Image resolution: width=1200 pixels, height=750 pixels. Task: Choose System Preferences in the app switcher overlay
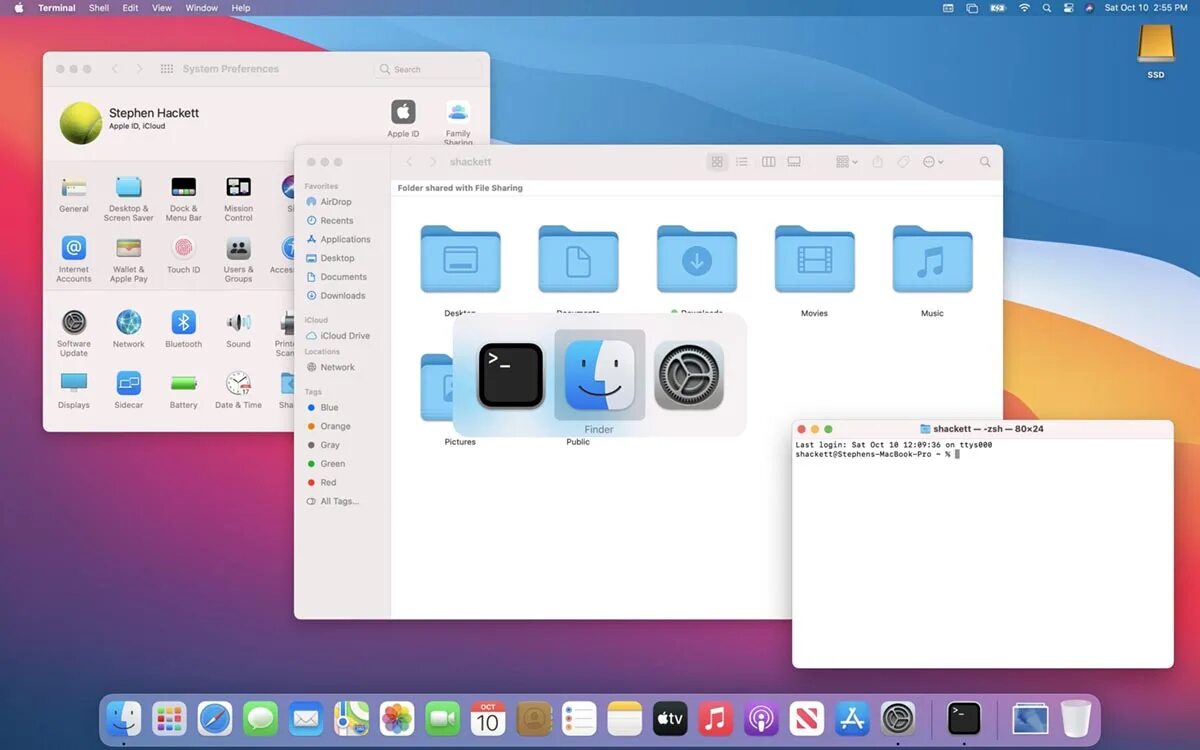click(x=689, y=376)
